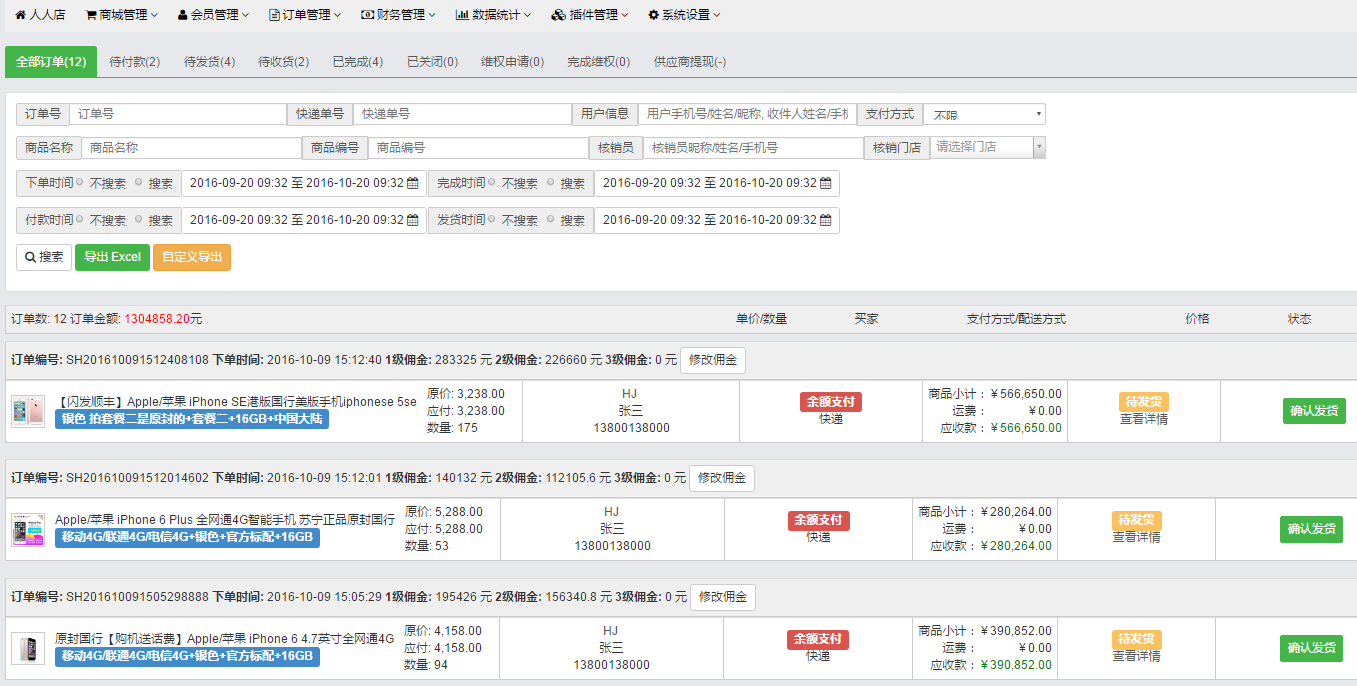Screen dimensions: 1357x686
Task: Click 查看详情 for the iPhone 6 4.7英寸 order
Action: click(1137, 656)
